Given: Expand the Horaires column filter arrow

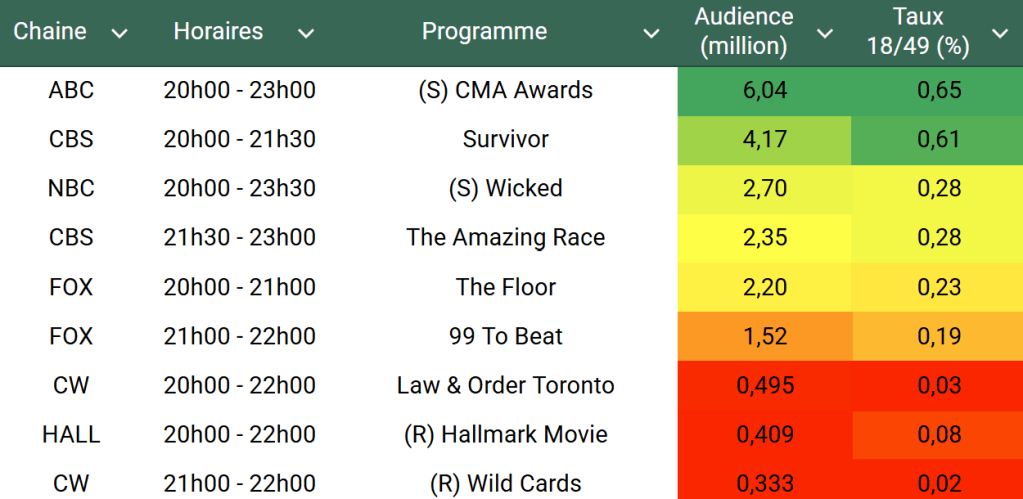Looking at the screenshot, I should 306,33.
